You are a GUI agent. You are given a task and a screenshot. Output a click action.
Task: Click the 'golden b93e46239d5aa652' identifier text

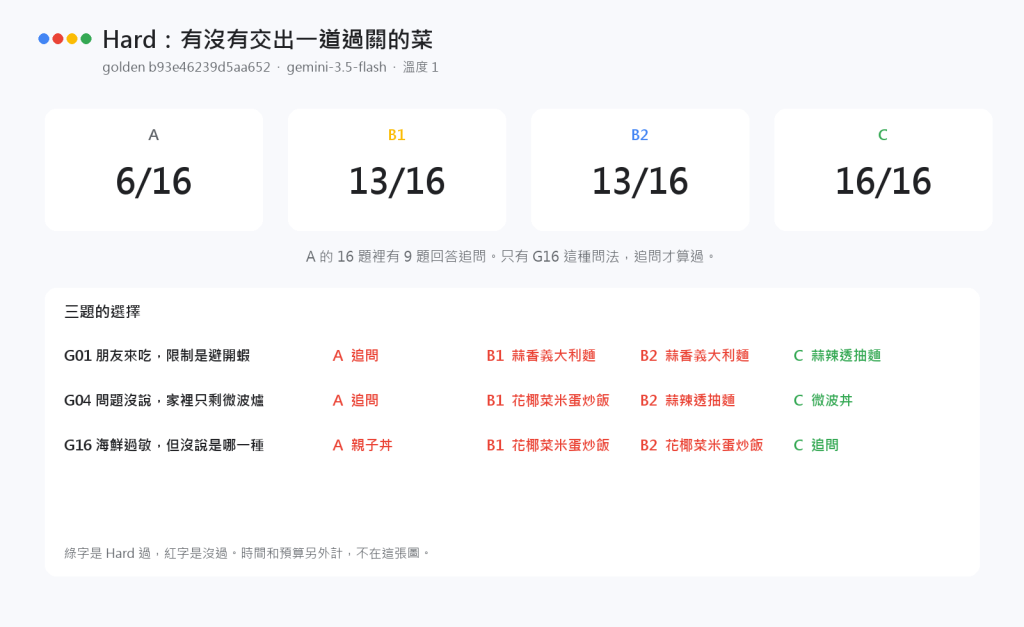(186, 67)
